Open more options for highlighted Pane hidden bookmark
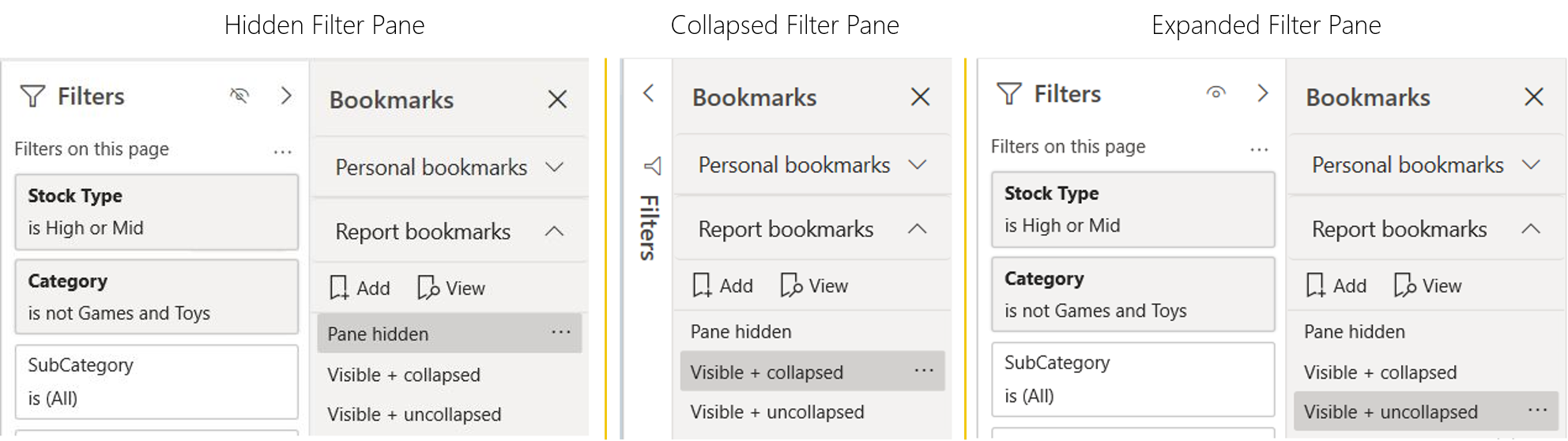Image resolution: width=1568 pixels, height=441 pixels. (560, 333)
